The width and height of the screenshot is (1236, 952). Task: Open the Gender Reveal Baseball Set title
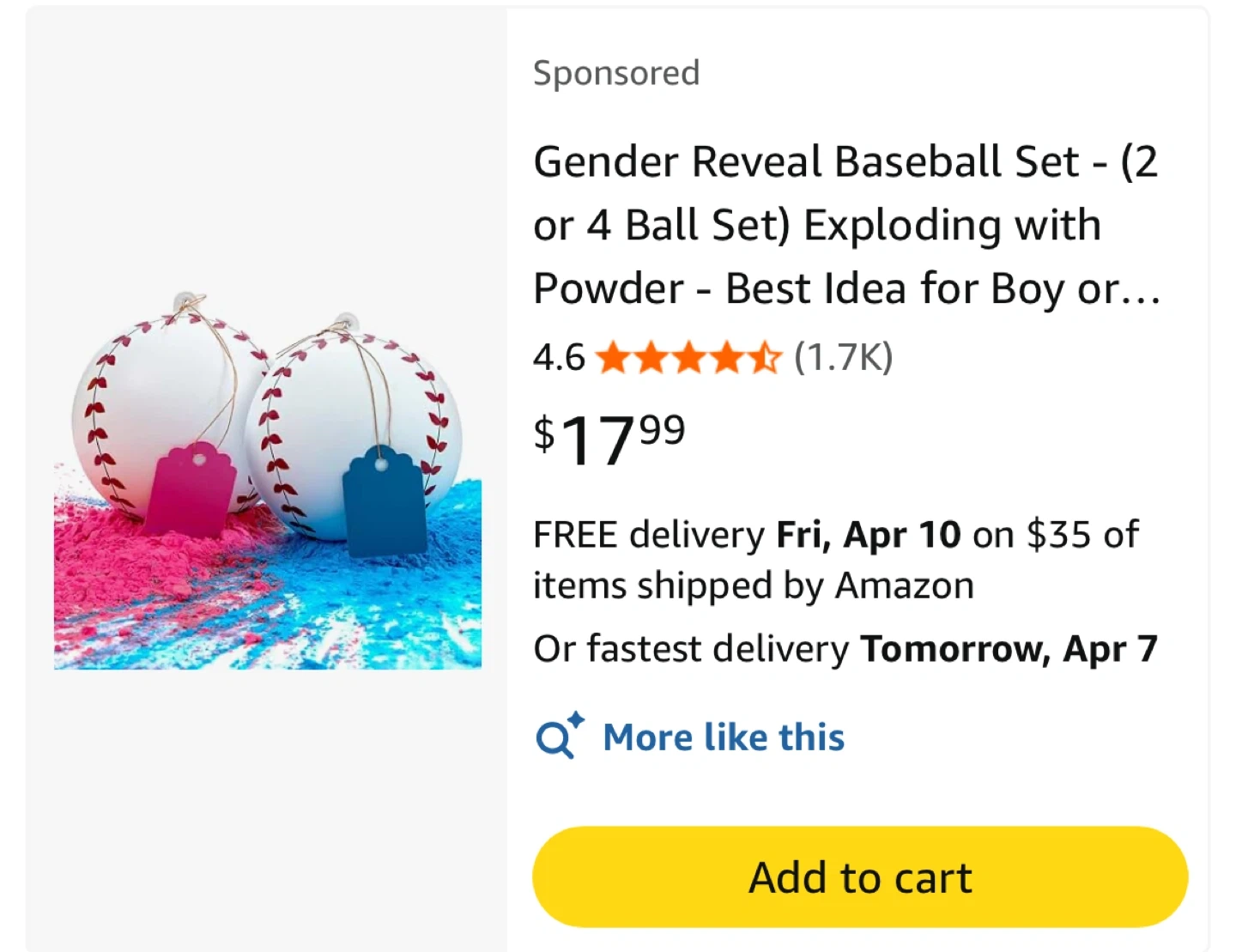click(x=845, y=225)
